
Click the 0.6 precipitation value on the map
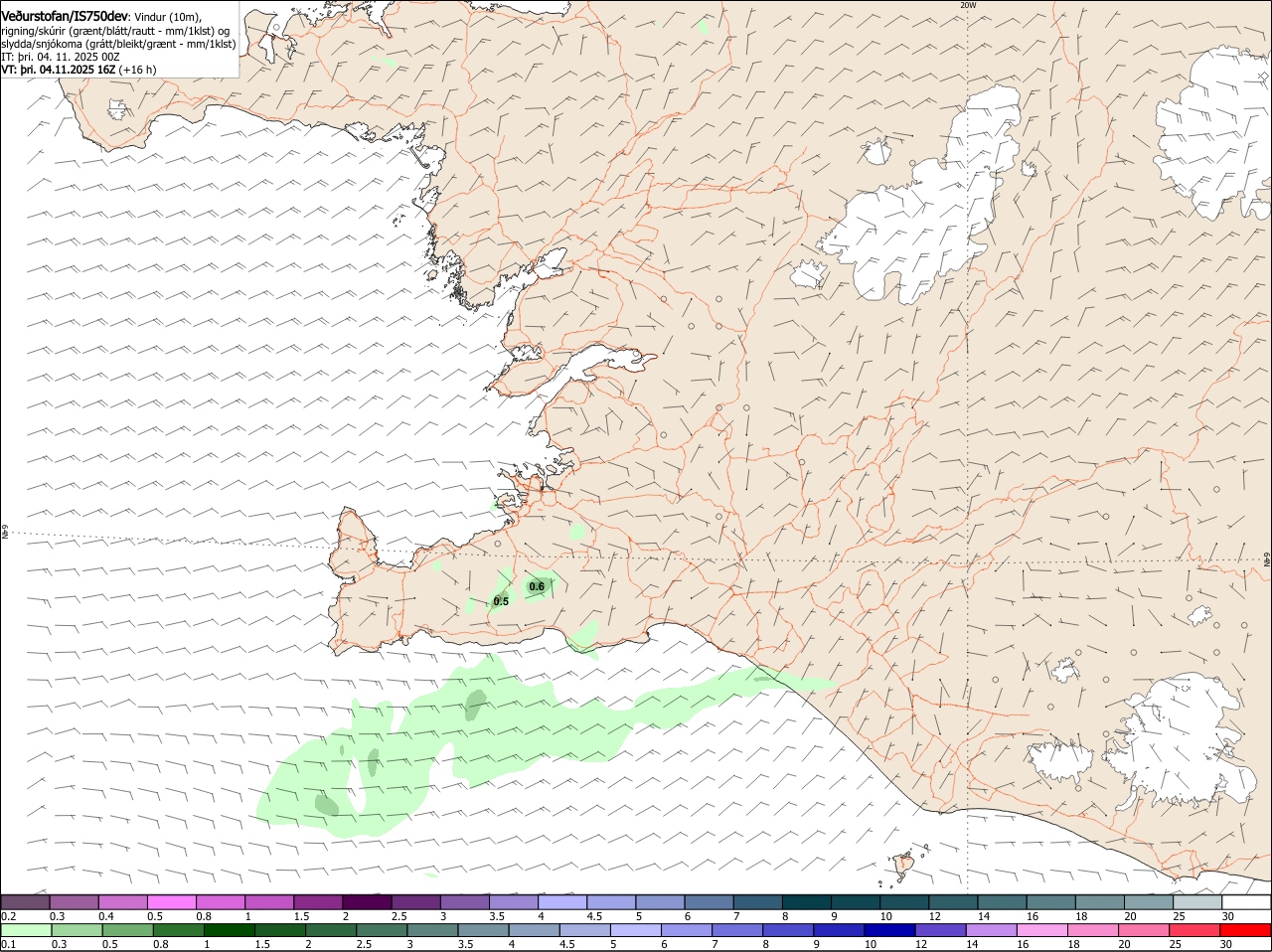coord(537,586)
